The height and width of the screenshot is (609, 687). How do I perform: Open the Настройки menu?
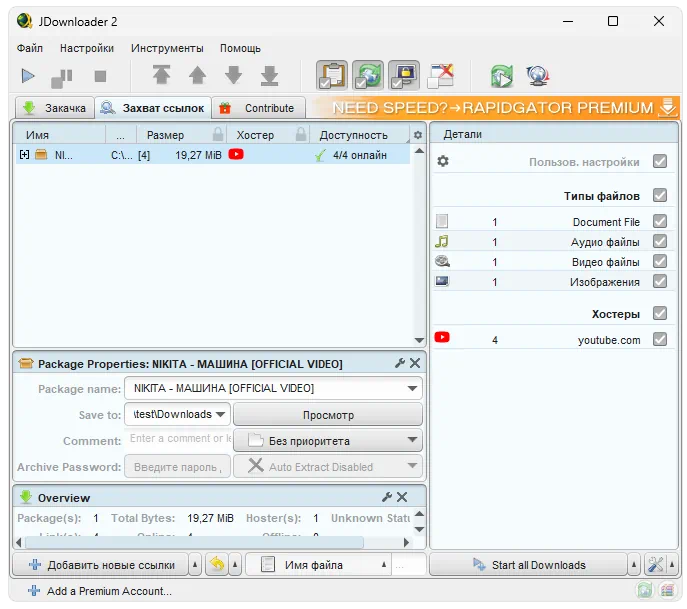point(87,48)
